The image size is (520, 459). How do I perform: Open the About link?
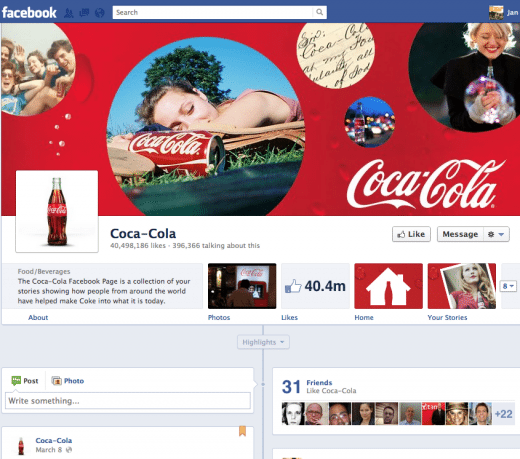[x=38, y=317]
